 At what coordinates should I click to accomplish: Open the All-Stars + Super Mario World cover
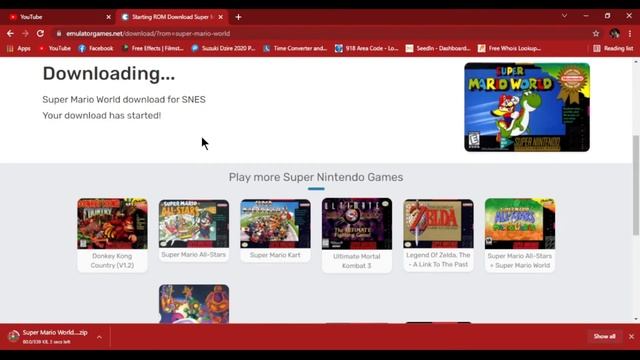point(520,224)
